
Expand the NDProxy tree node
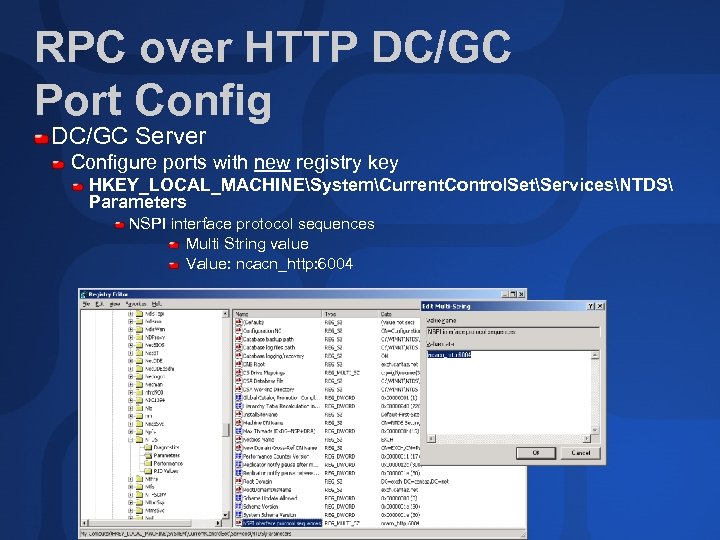point(130,337)
